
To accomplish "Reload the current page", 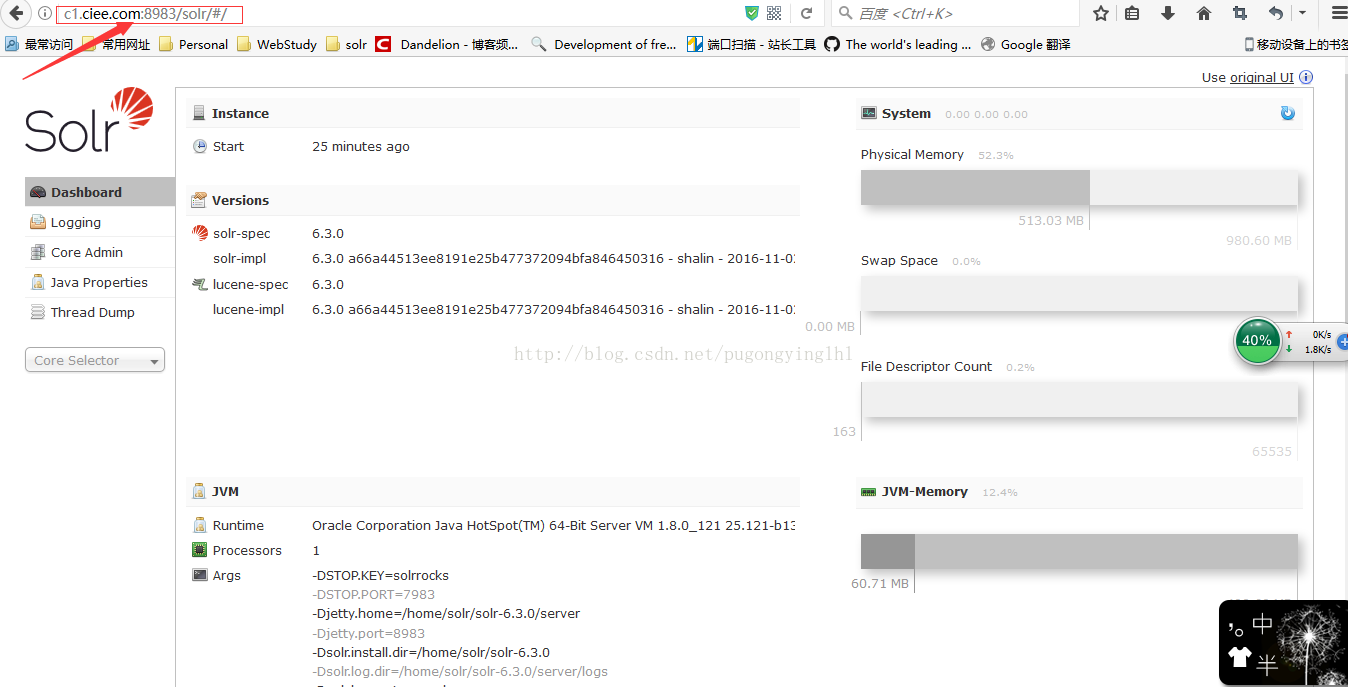I will [806, 13].
